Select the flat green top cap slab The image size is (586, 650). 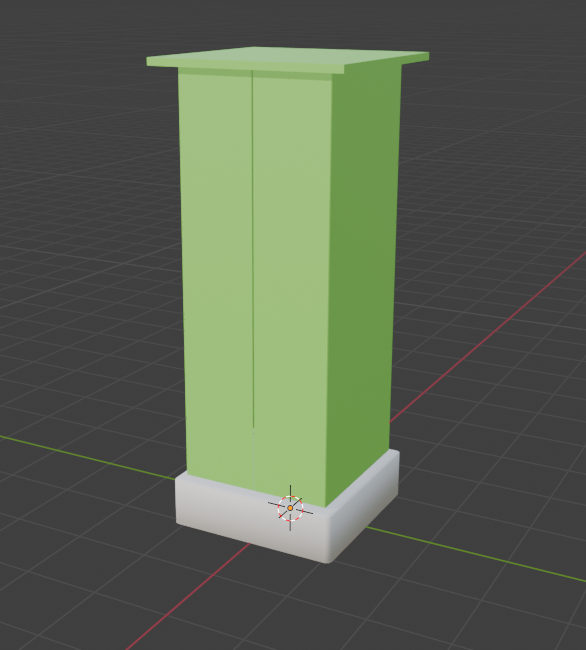[288, 61]
